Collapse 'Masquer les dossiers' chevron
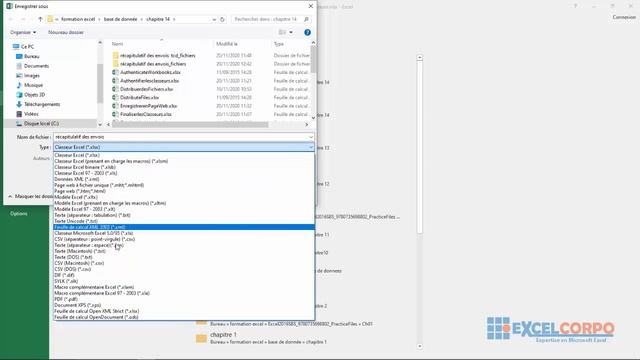Screen dimensions: 640x360 10,197
